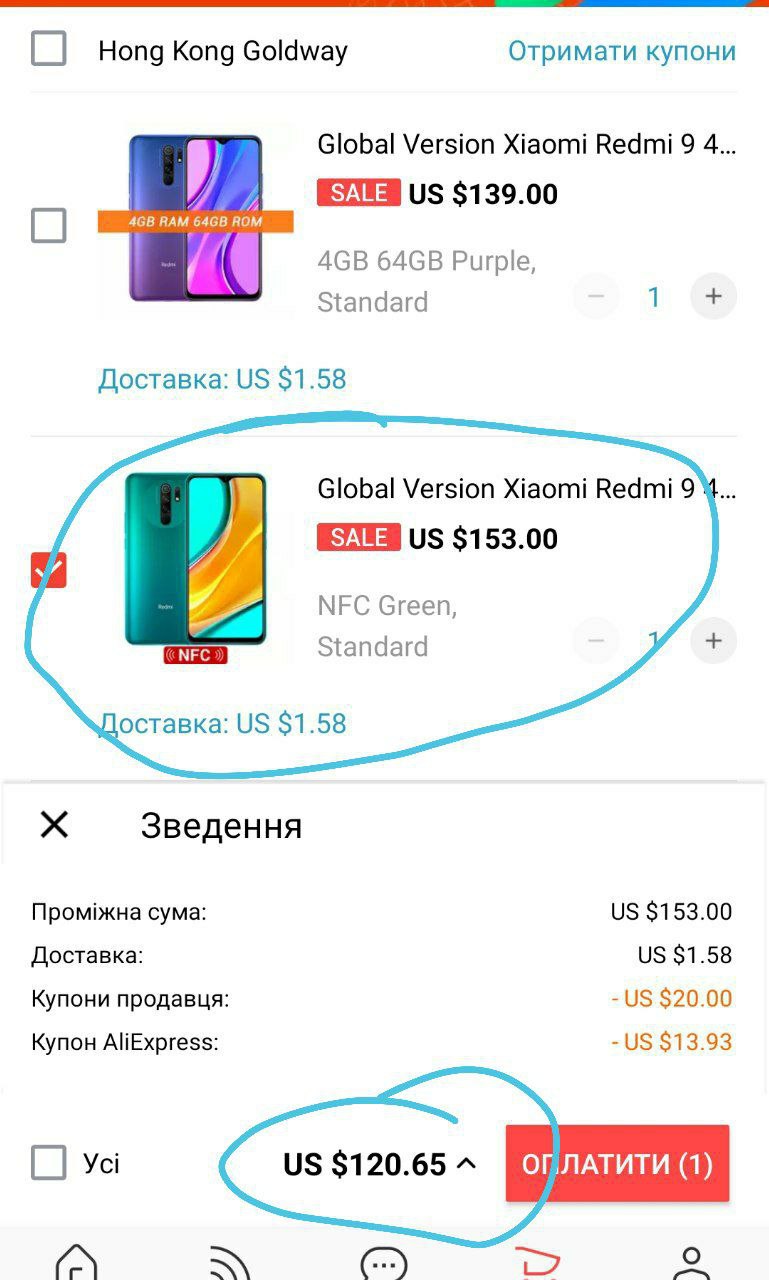
Task: Close the Зведення summary panel
Action: (x=54, y=824)
